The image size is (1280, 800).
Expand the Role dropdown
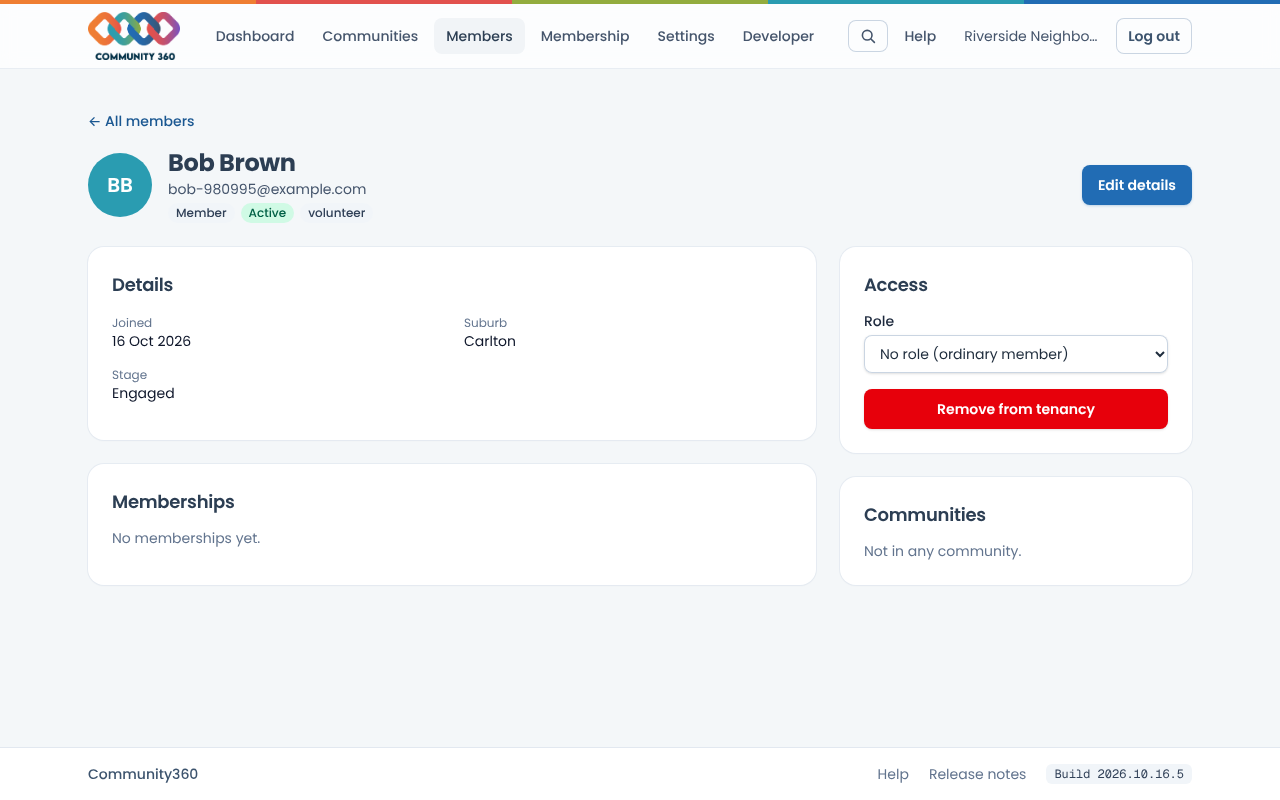pyautogui.click(x=1016, y=354)
